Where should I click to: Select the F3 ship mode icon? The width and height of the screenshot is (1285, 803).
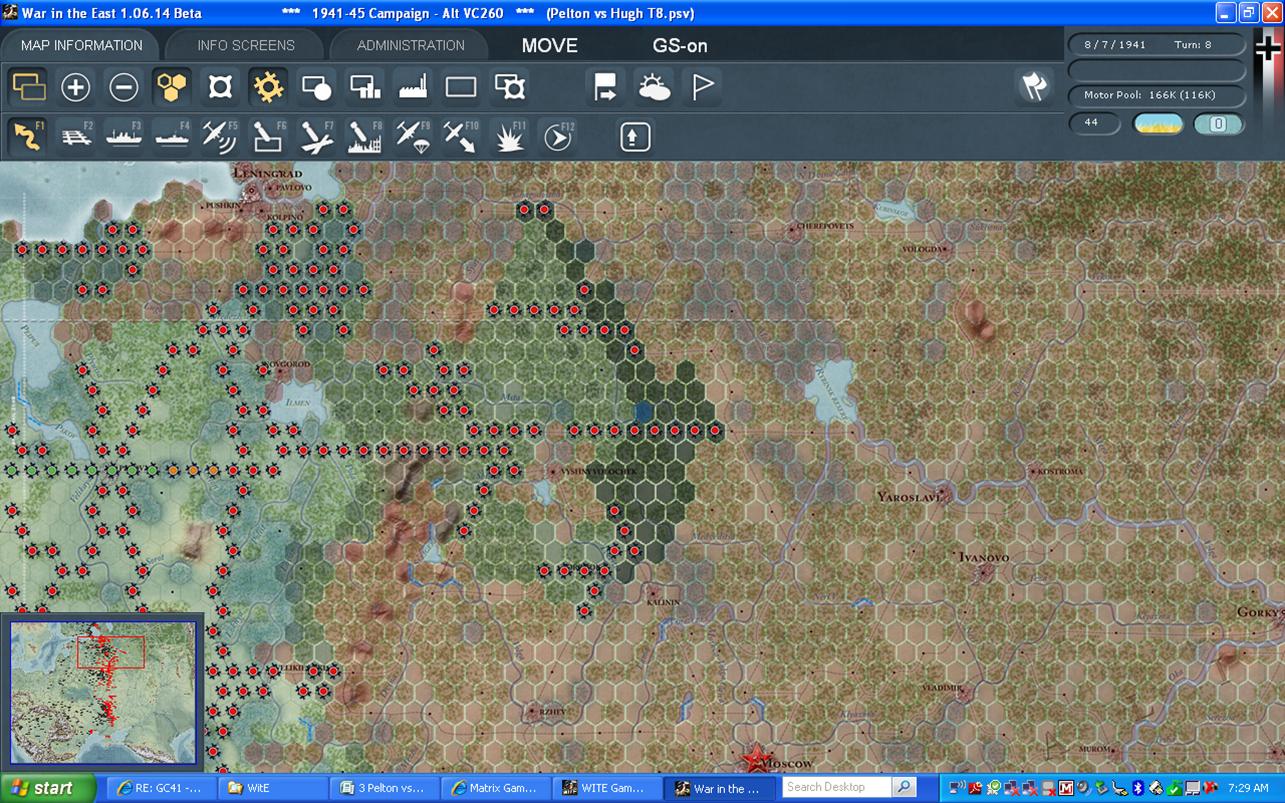tap(124, 136)
